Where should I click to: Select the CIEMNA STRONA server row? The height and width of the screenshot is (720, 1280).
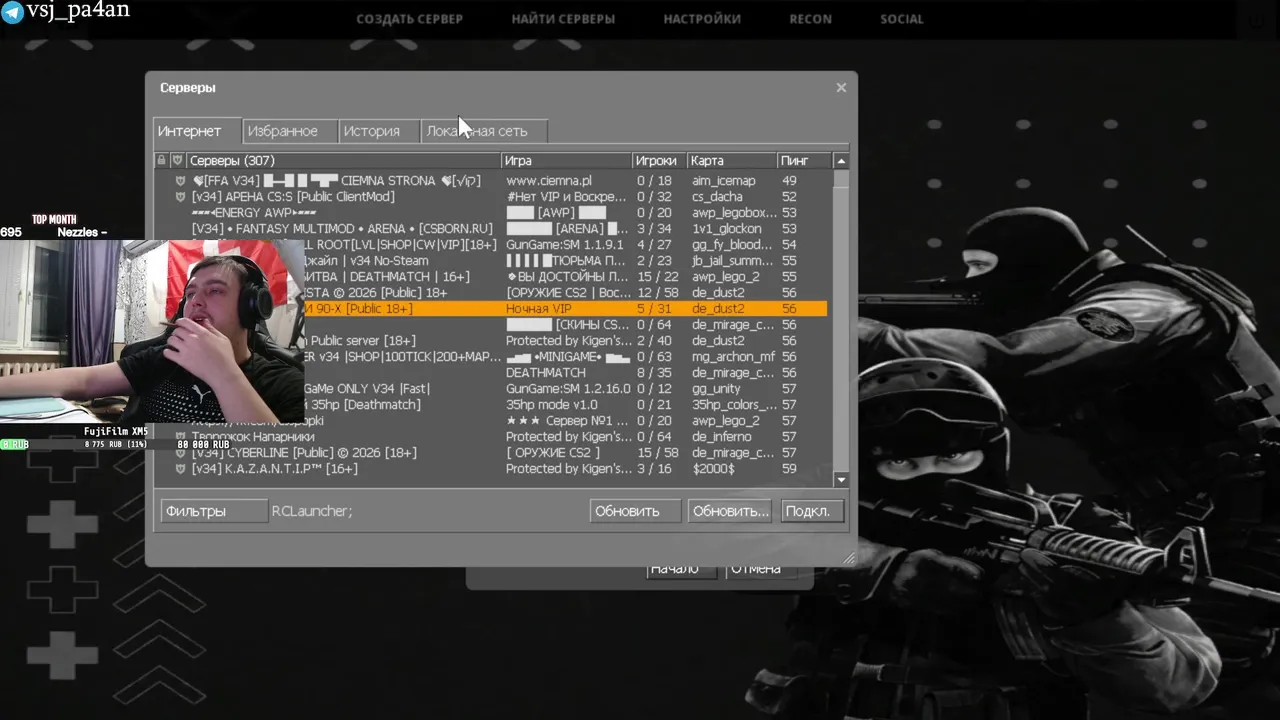pos(491,181)
